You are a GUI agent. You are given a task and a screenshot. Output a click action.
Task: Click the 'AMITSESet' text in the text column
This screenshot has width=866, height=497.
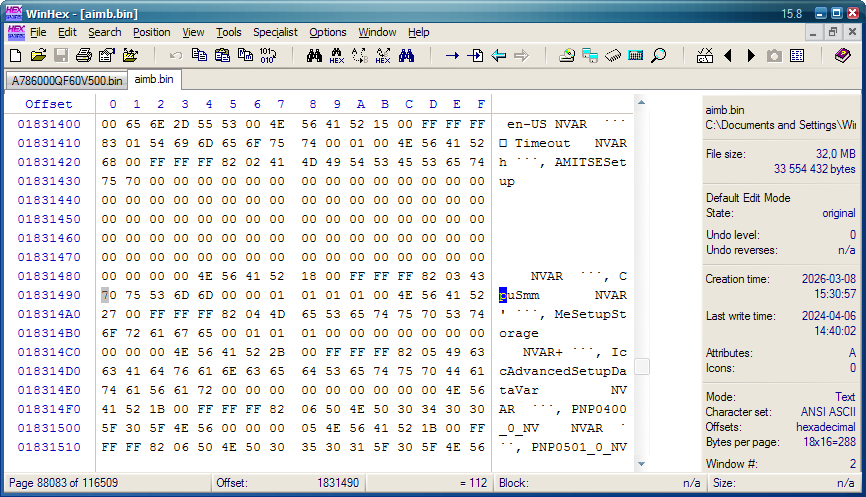[590, 162]
